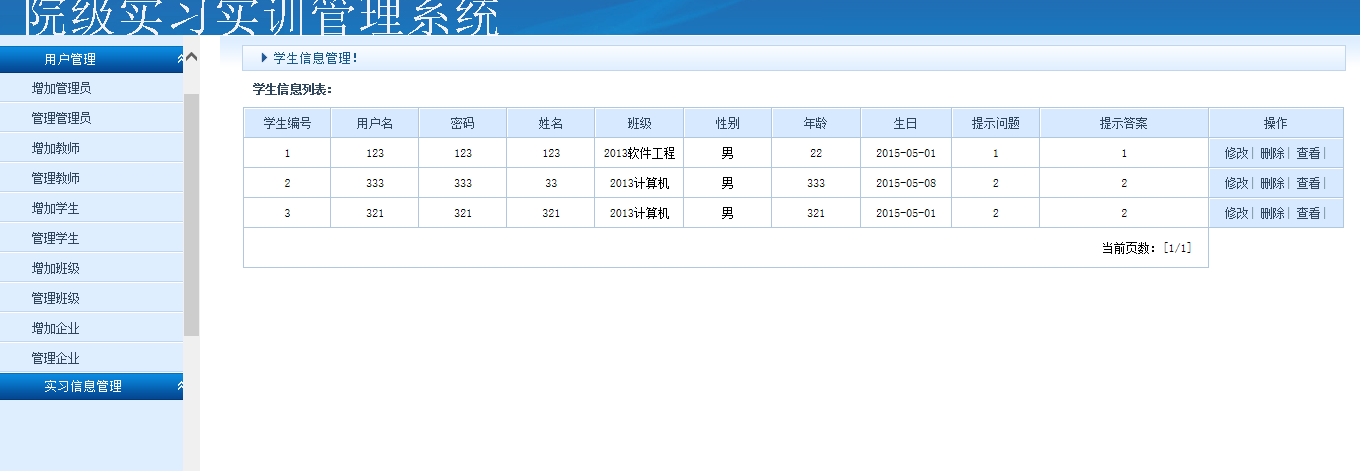Click 2013计算机 cell in student 3 row

point(640,213)
